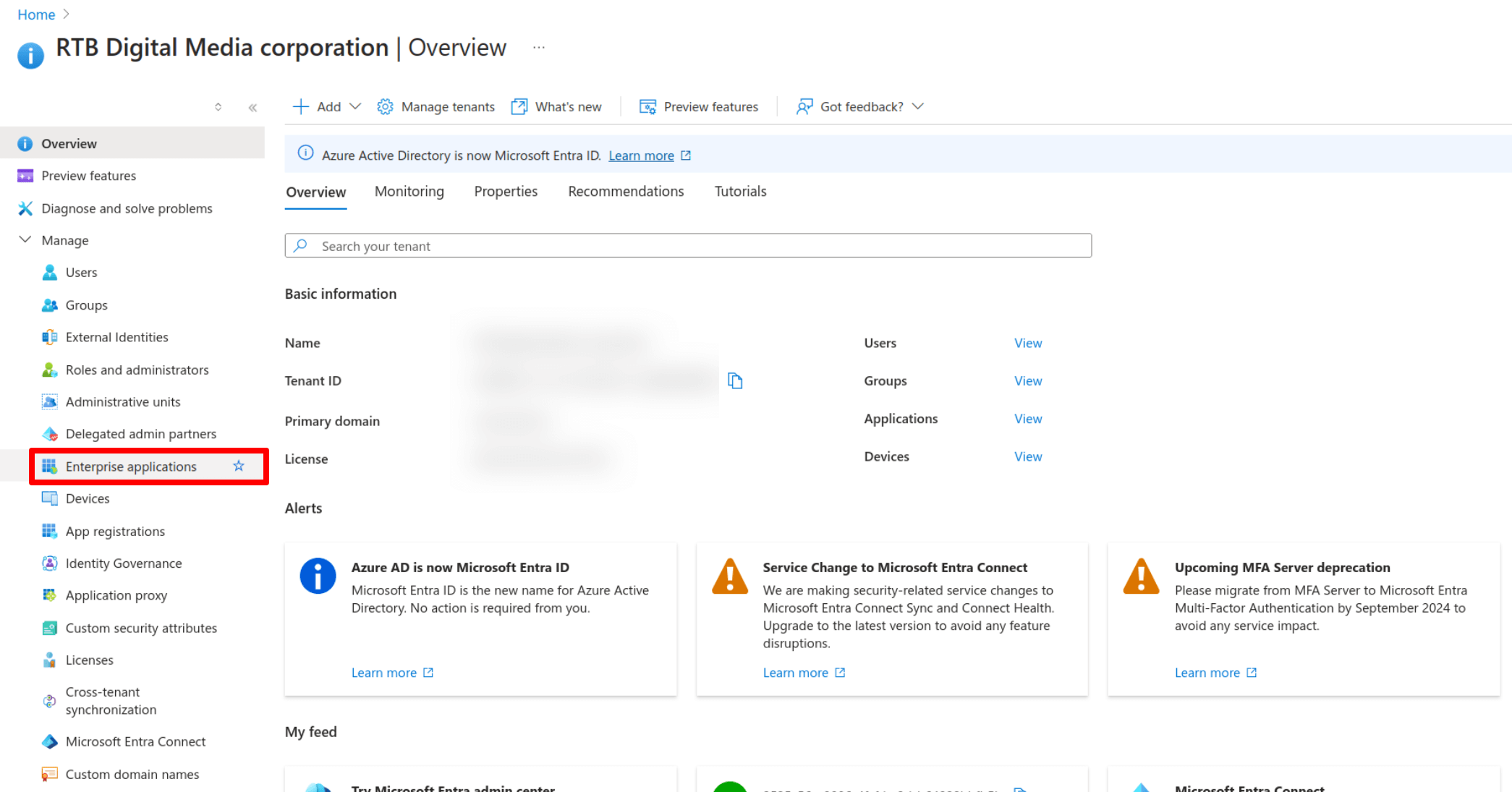Screen dimensions: 1512x792
Task: Copy the Tenant ID to clipboard
Action: (735, 381)
